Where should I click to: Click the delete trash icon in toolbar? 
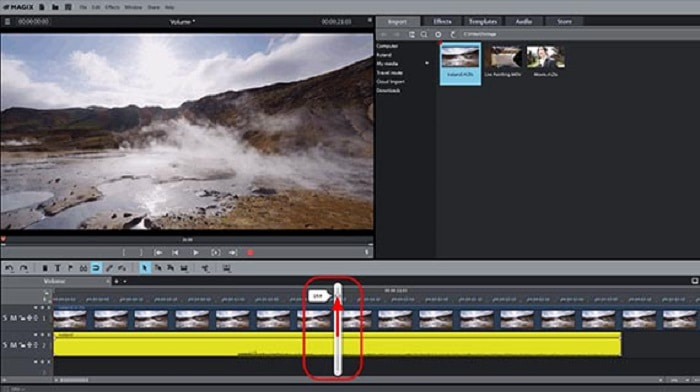point(45,268)
